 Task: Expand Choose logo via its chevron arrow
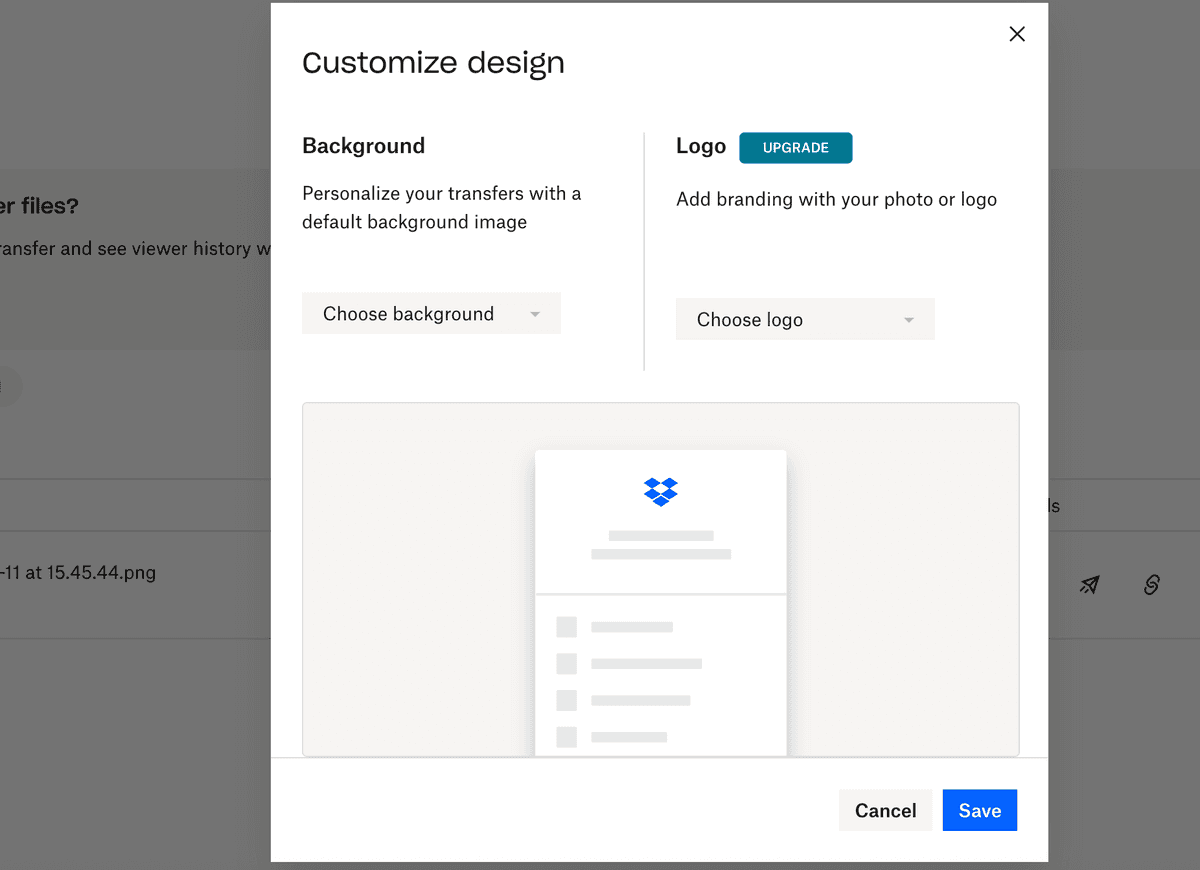[908, 319]
